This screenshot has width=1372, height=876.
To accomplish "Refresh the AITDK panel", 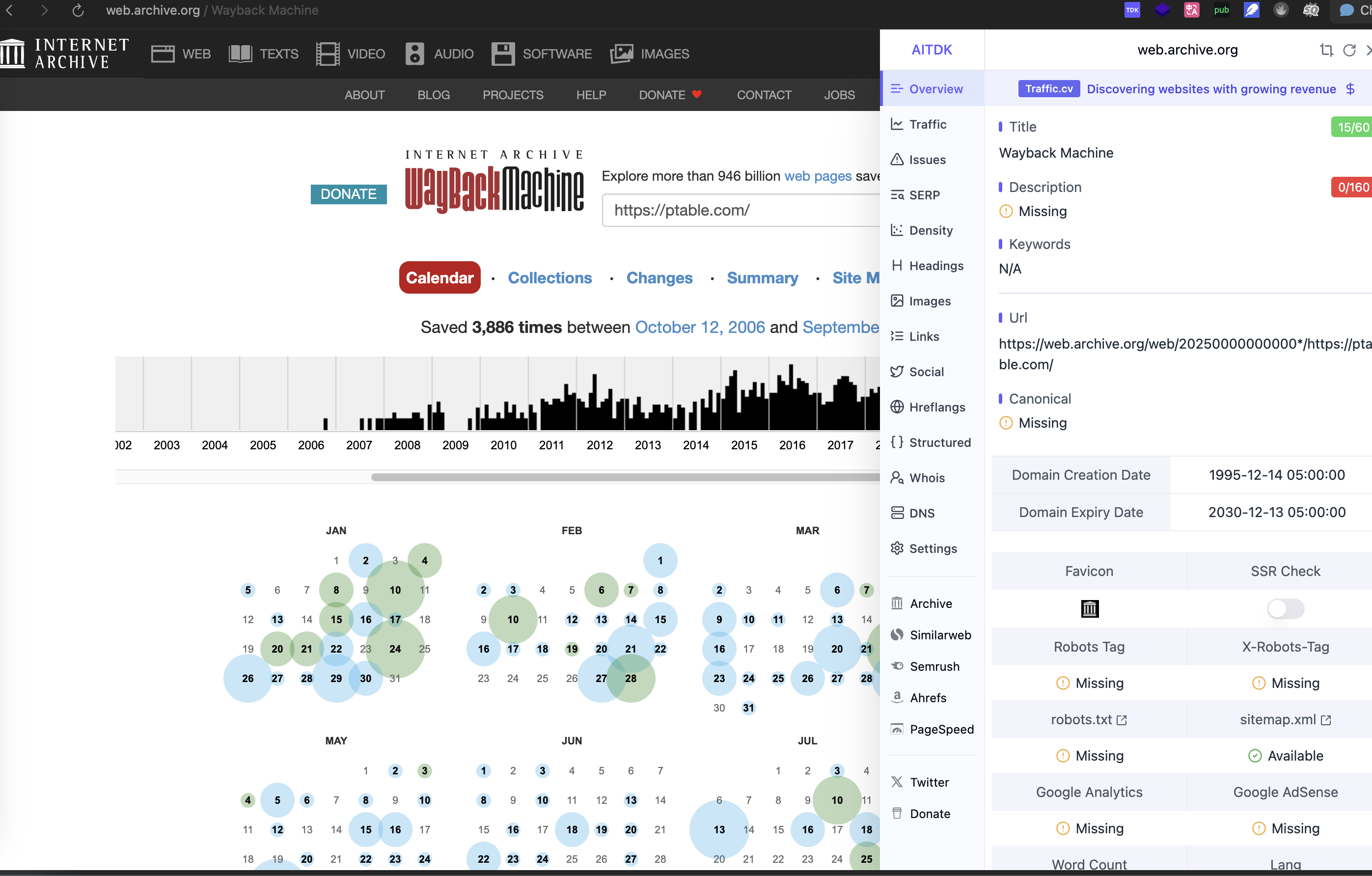I will click(x=1349, y=50).
